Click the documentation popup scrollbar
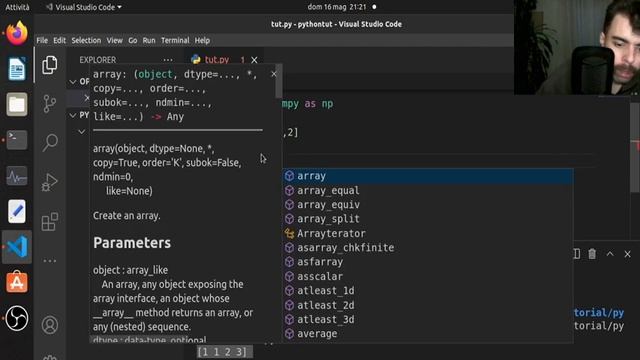 coord(279,81)
